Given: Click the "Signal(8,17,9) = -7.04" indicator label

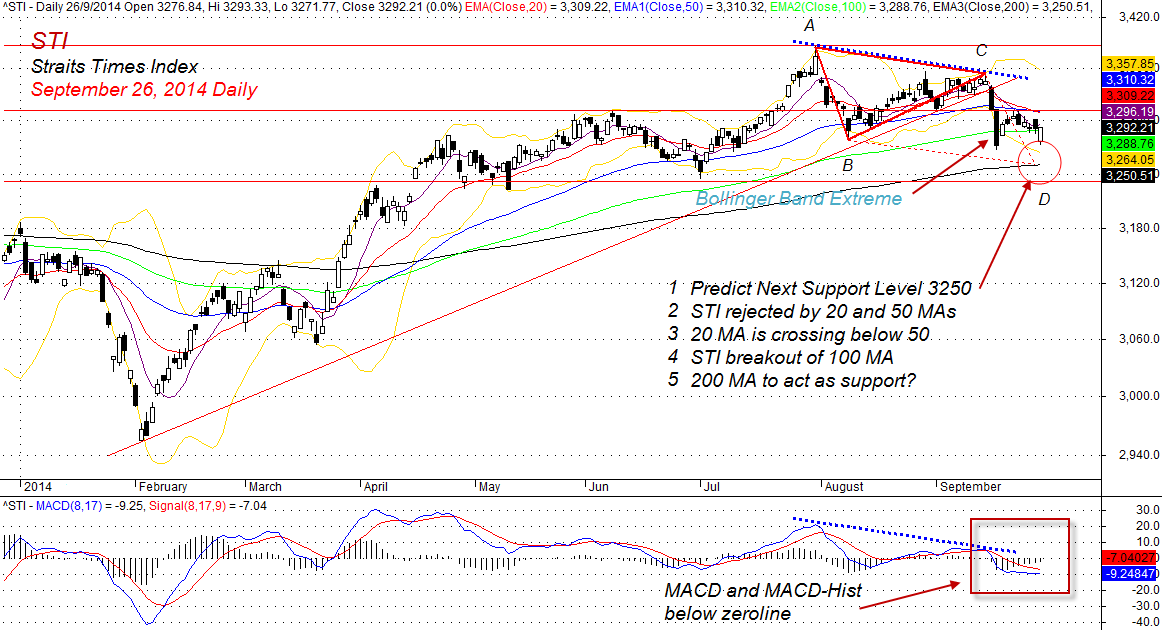Looking at the screenshot, I should point(208,506).
